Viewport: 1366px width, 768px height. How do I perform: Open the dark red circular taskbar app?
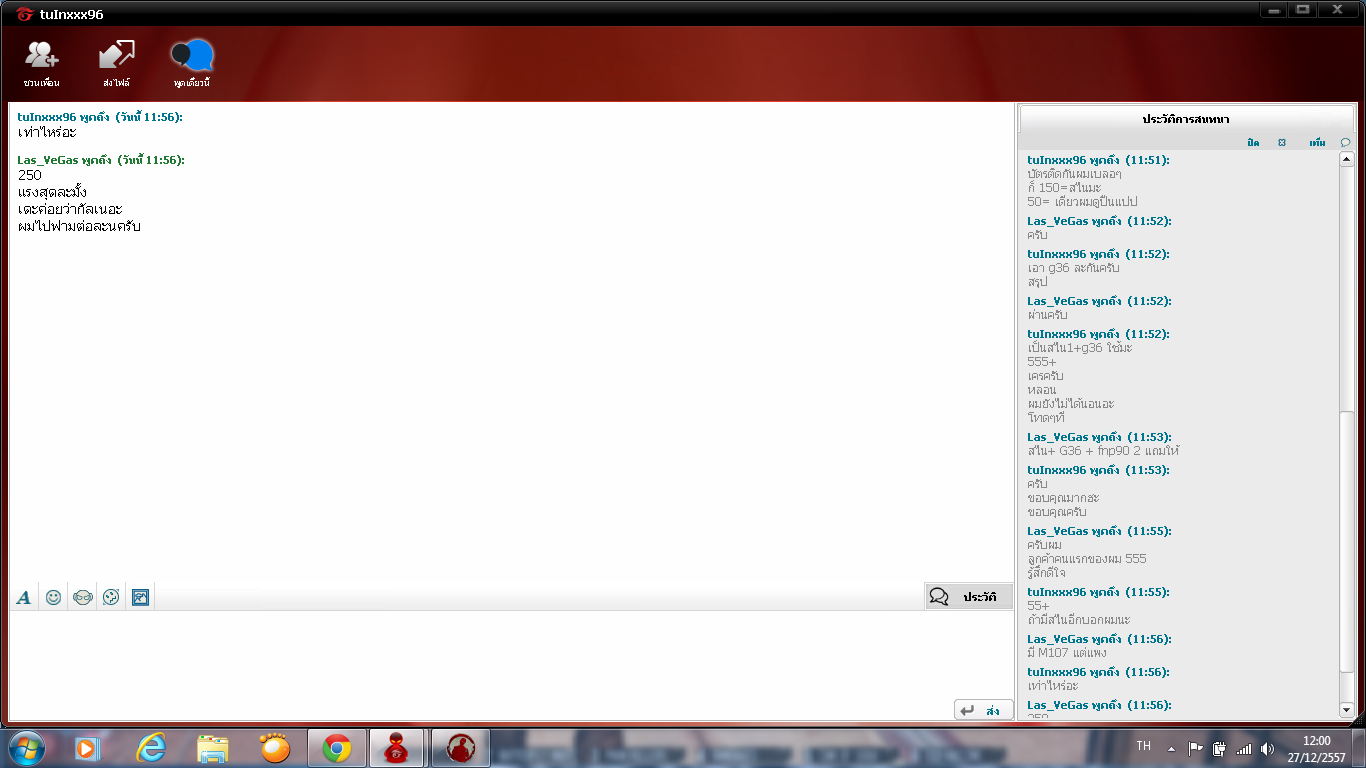click(x=460, y=748)
